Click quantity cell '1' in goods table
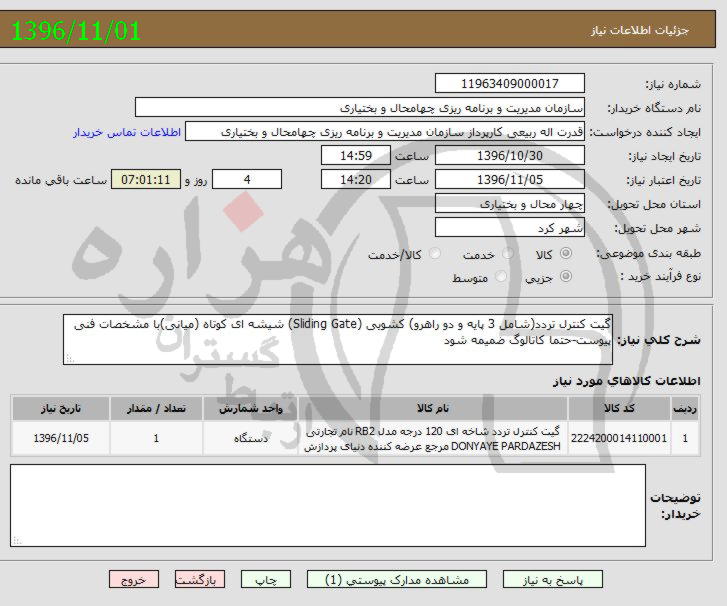Screen dimensions: 727x606 (156, 438)
